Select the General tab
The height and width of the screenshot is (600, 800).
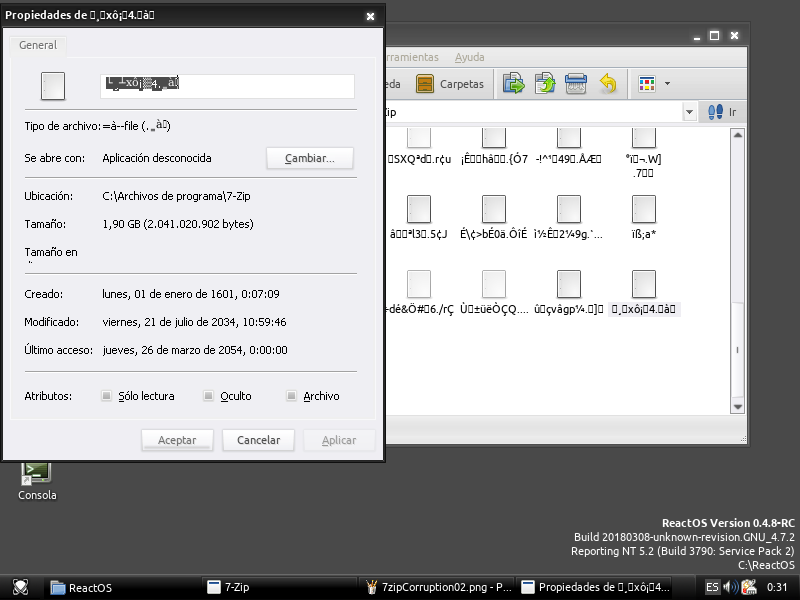coord(38,45)
